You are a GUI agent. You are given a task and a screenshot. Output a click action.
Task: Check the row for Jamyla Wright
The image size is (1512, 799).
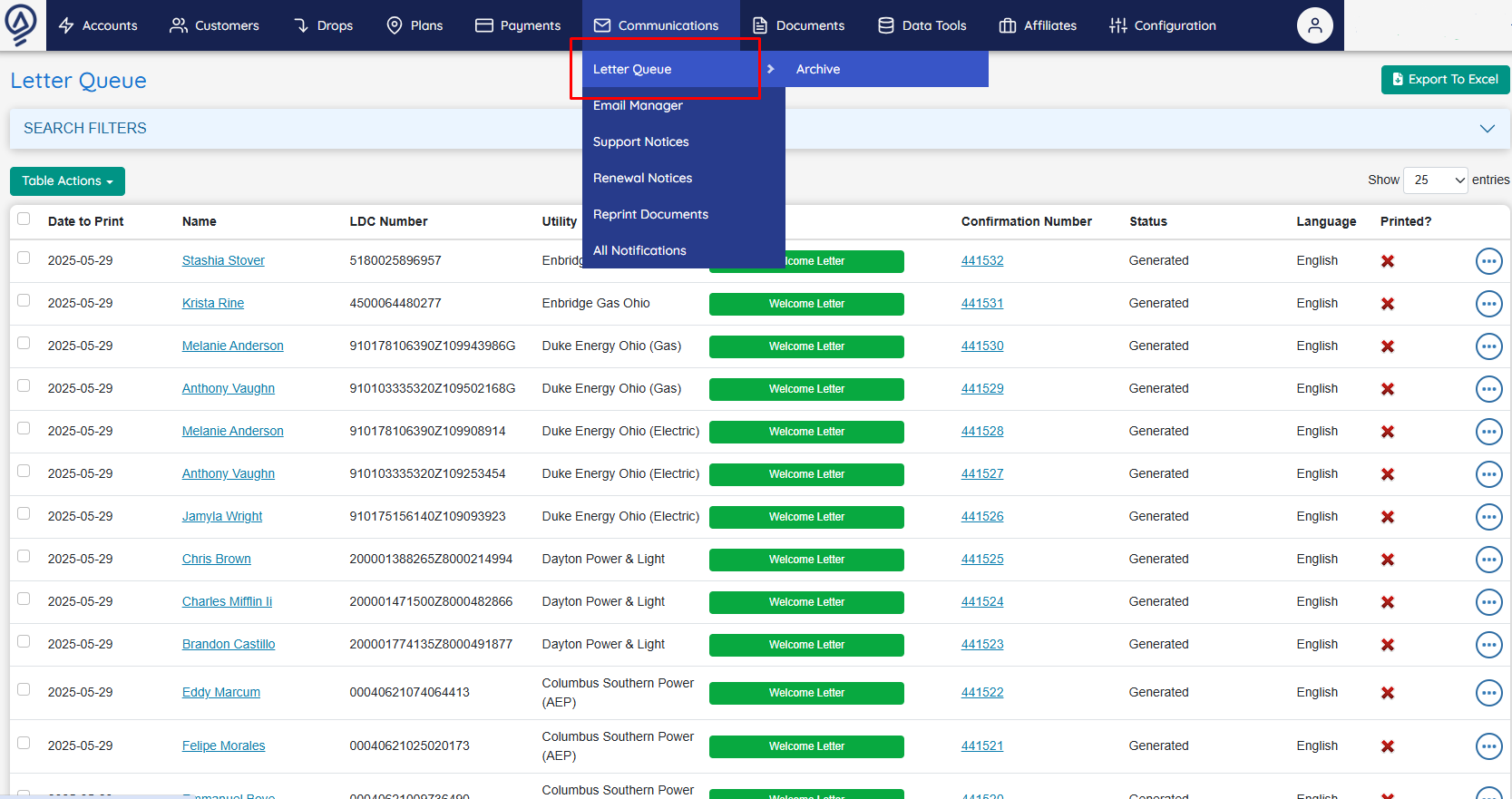point(24,513)
